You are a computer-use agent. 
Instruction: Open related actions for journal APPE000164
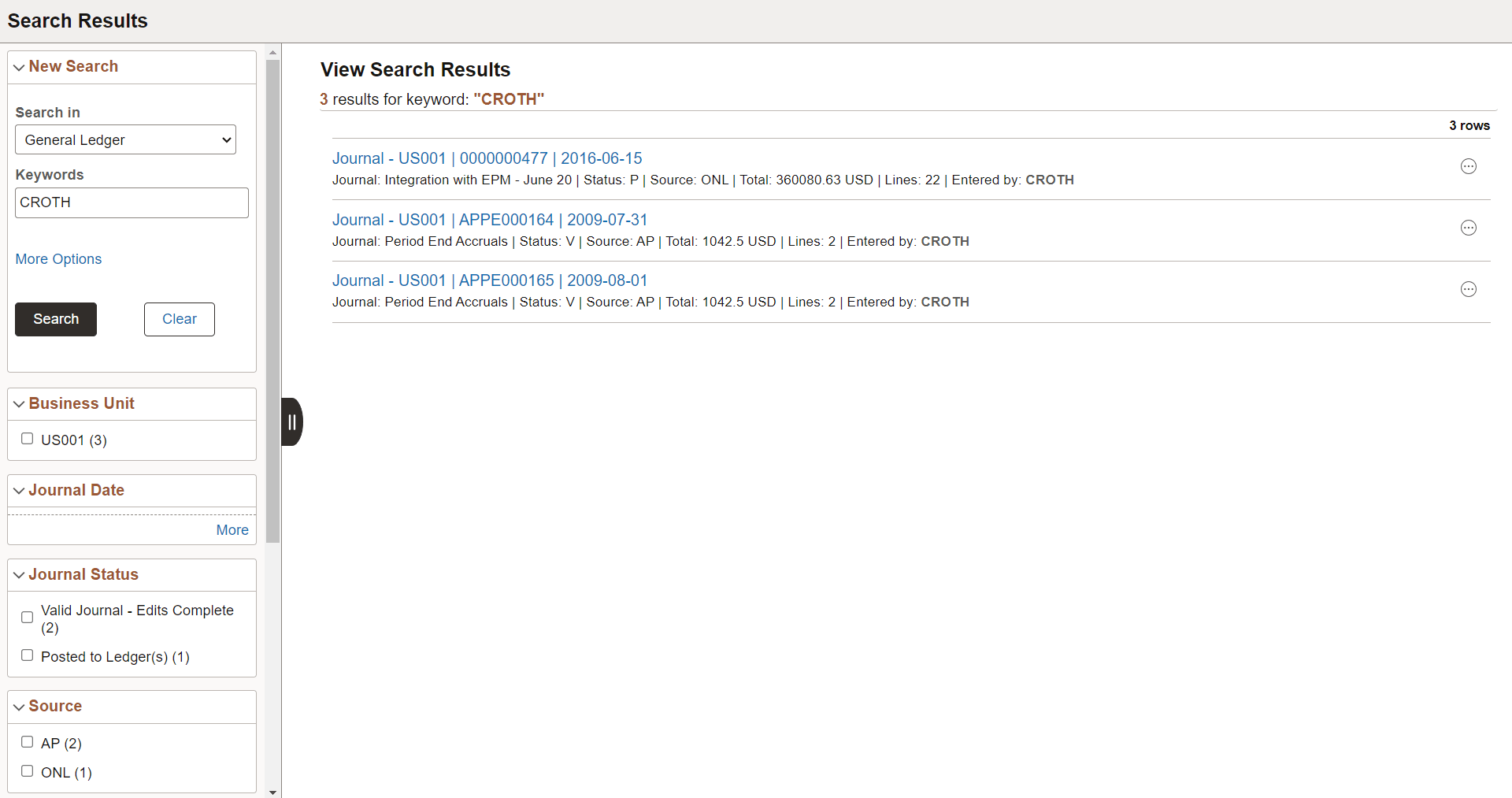1469,228
